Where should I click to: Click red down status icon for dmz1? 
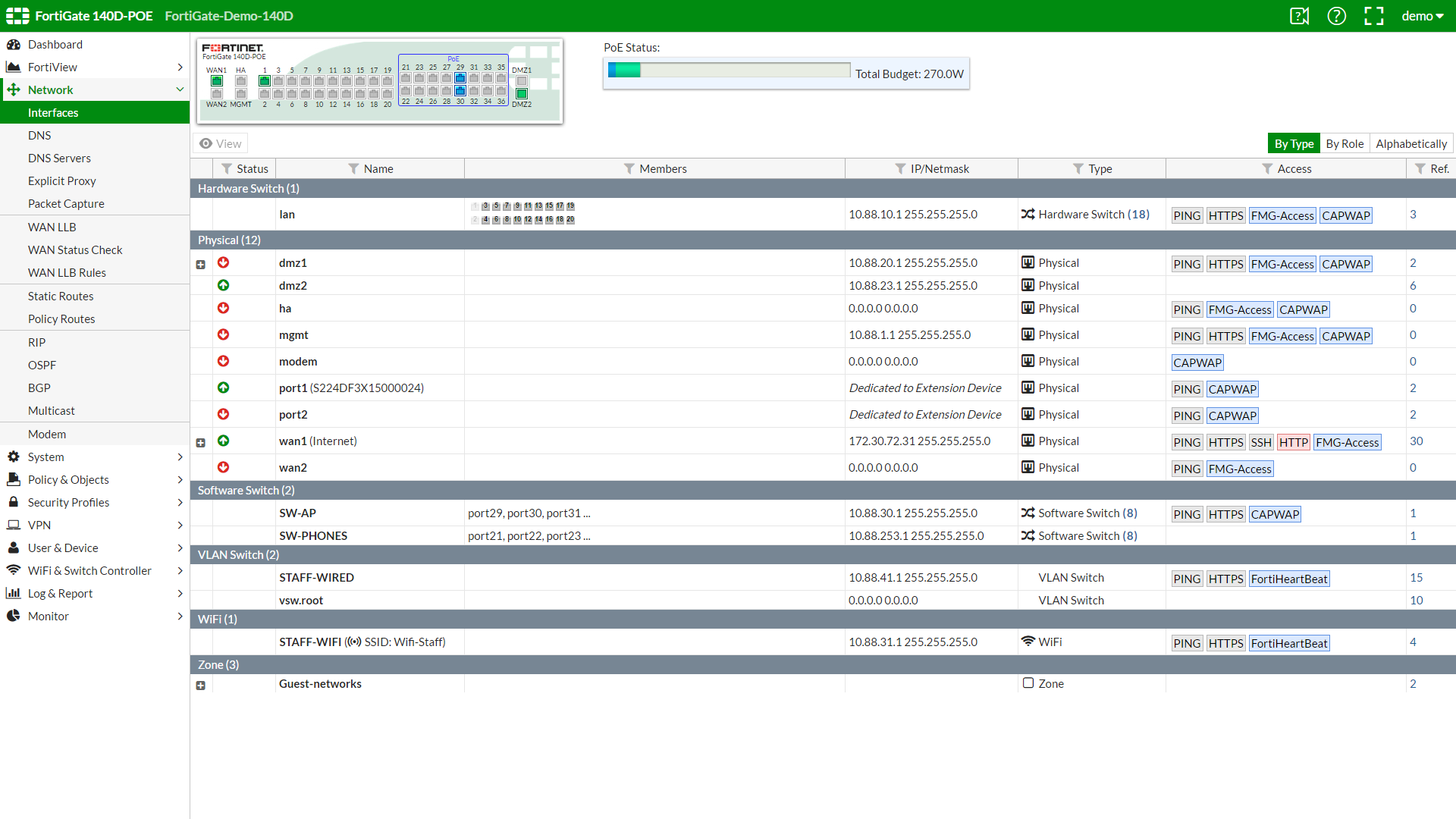(x=223, y=262)
